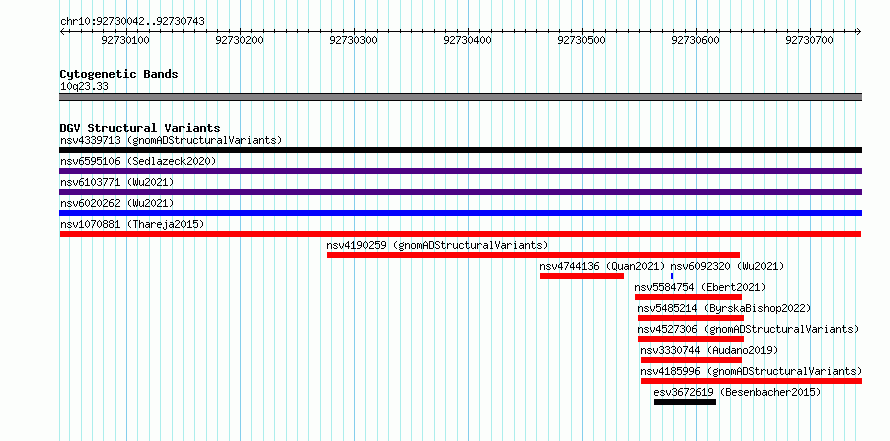The width and height of the screenshot is (890, 441).
Task: Click the black bar under nsv4339713
Action: click(460, 150)
